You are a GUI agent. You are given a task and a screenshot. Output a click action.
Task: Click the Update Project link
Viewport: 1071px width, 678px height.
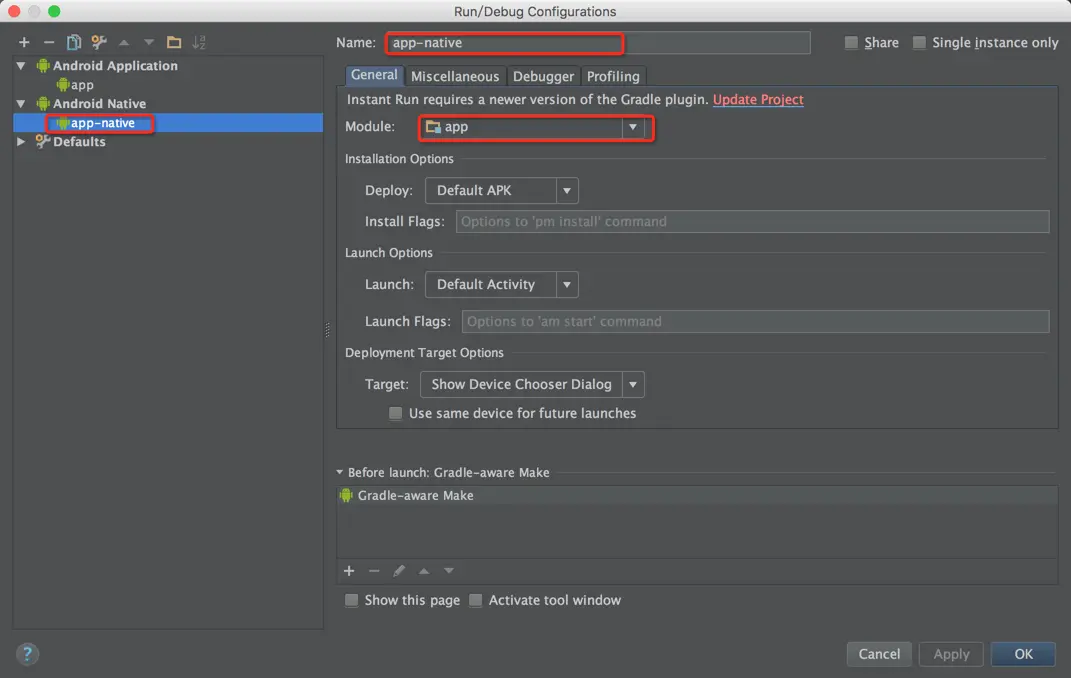pyautogui.click(x=757, y=100)
